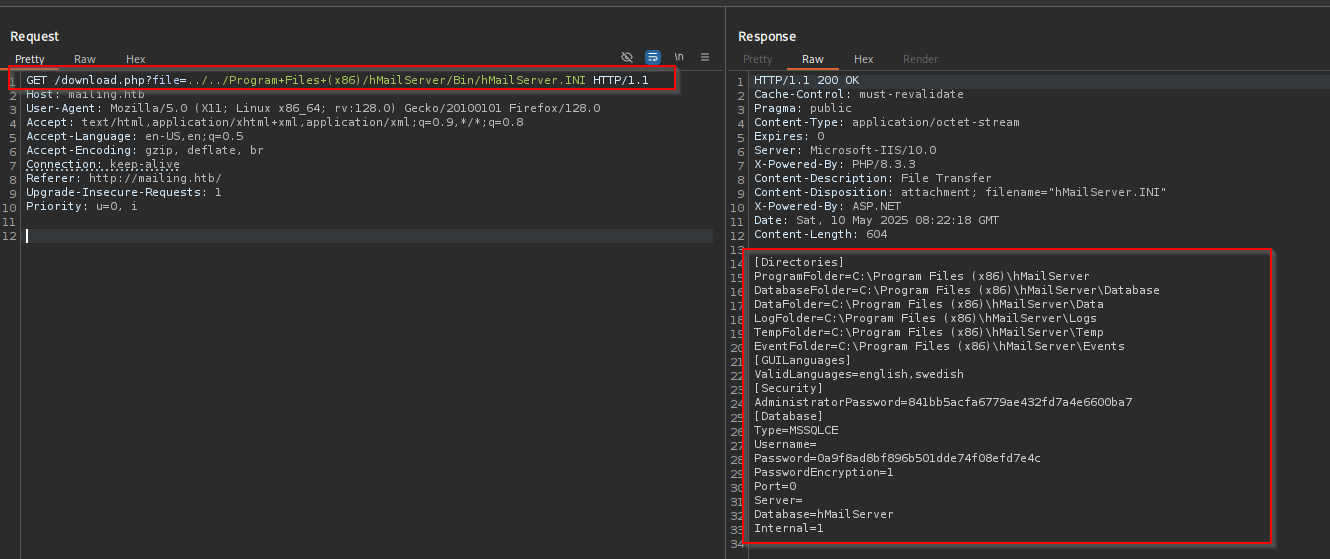
Task: Click the ProgramFolder path line in response
Action: point(922,276)
